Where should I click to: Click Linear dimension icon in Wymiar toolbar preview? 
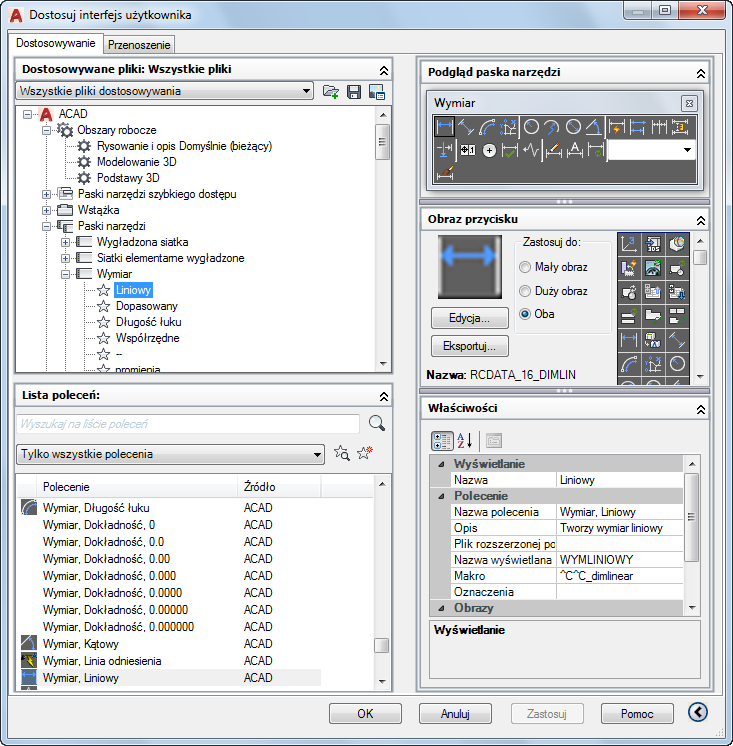444,128
